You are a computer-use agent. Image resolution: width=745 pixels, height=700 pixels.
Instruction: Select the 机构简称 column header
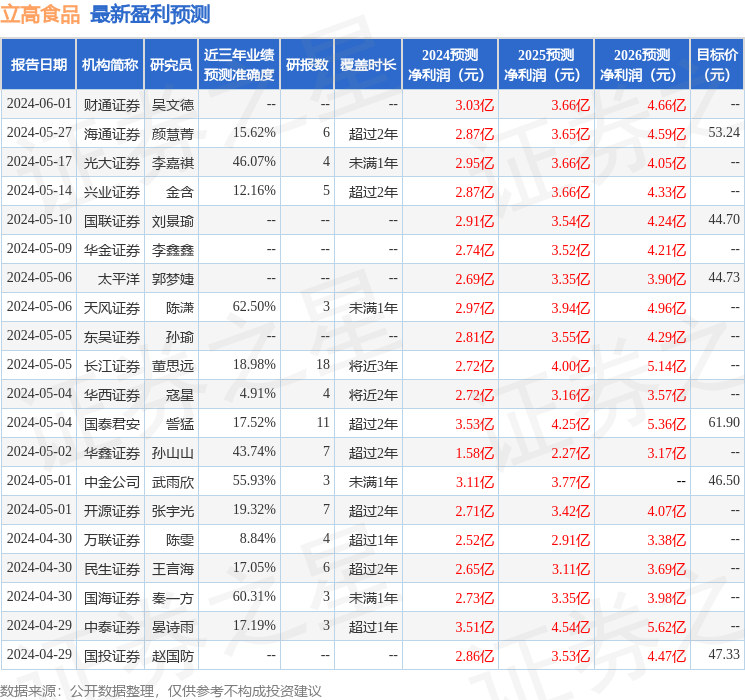[110, 65]
